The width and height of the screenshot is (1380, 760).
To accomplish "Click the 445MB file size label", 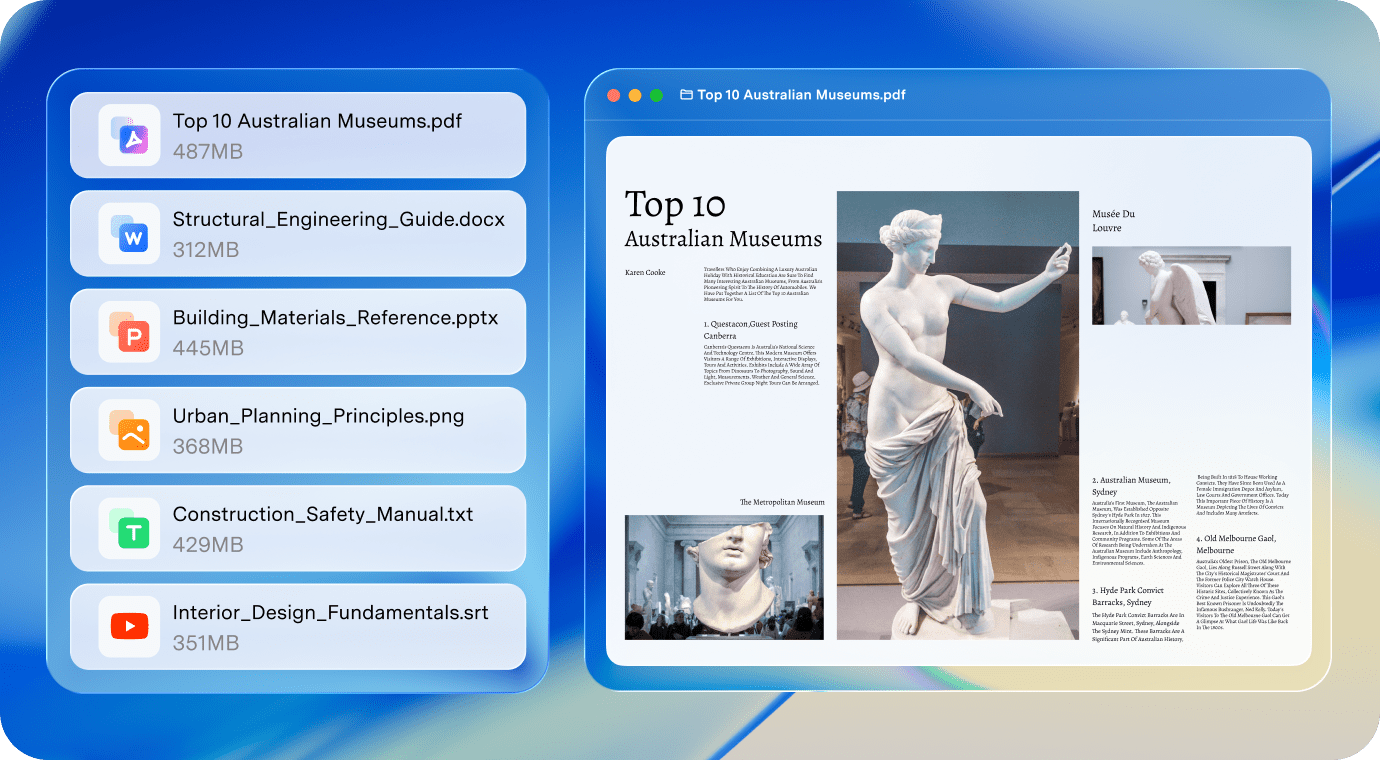I will click(208, 348).
